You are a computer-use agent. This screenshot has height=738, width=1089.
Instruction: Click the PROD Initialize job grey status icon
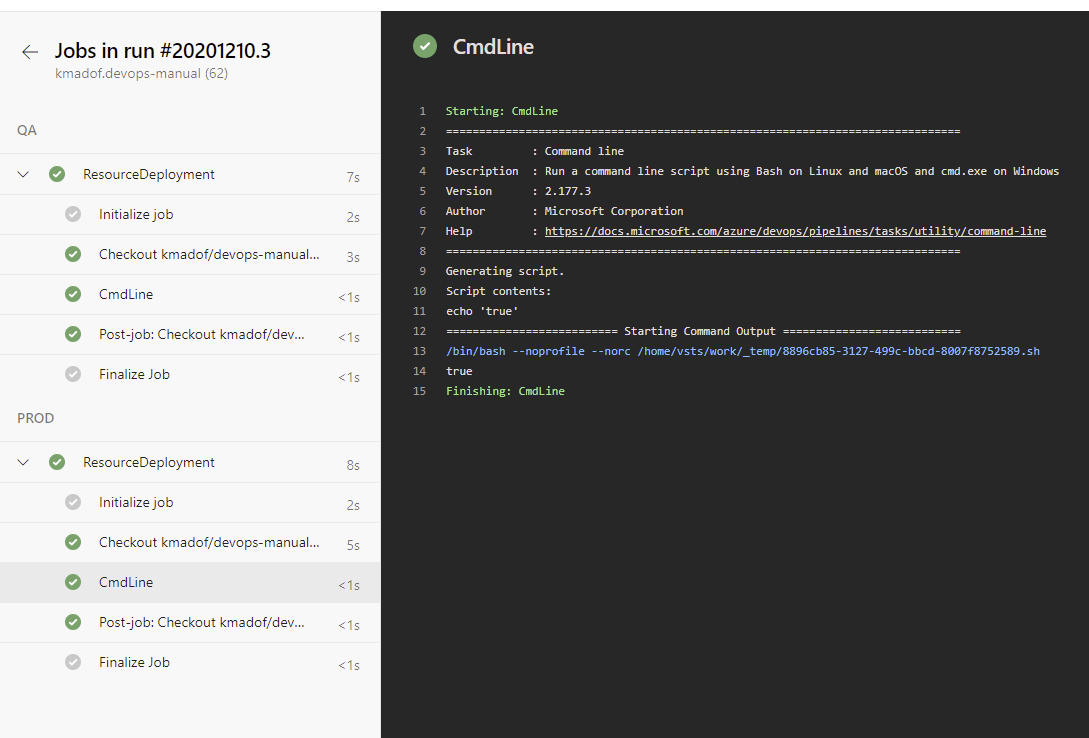pos(73,502)
